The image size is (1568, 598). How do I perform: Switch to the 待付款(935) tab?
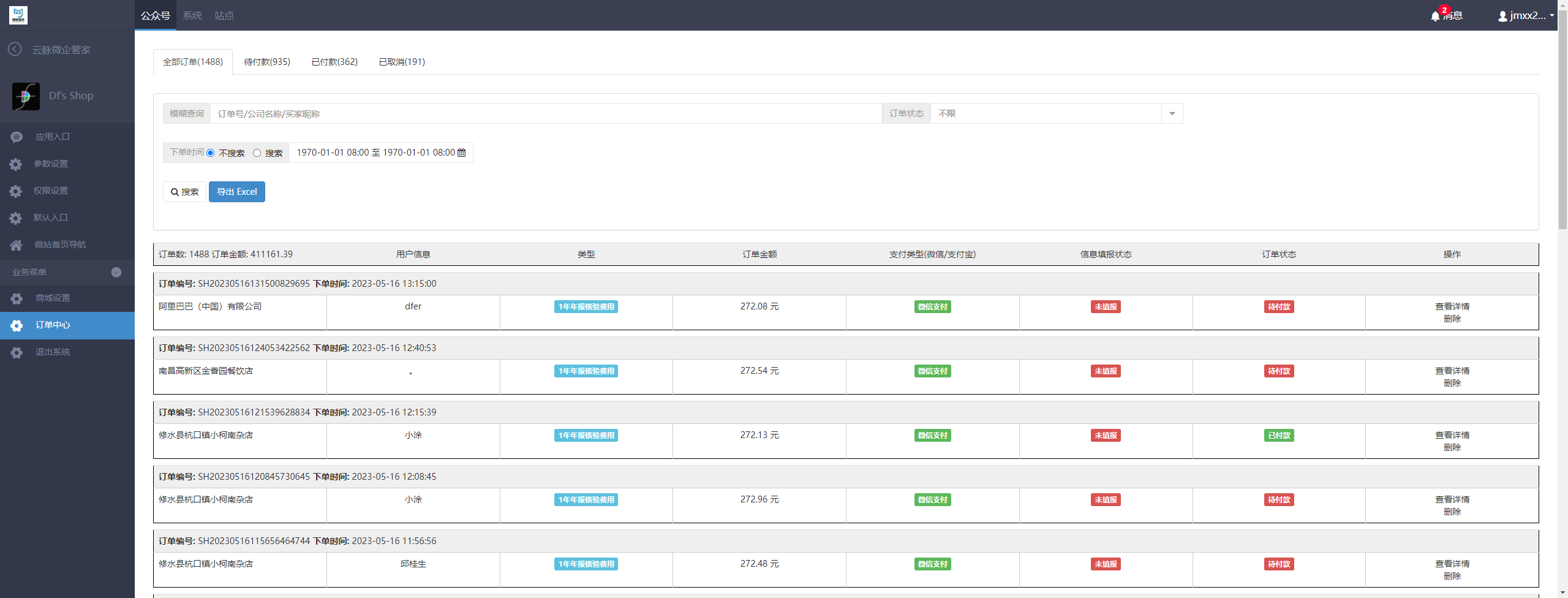pos(267,62)
